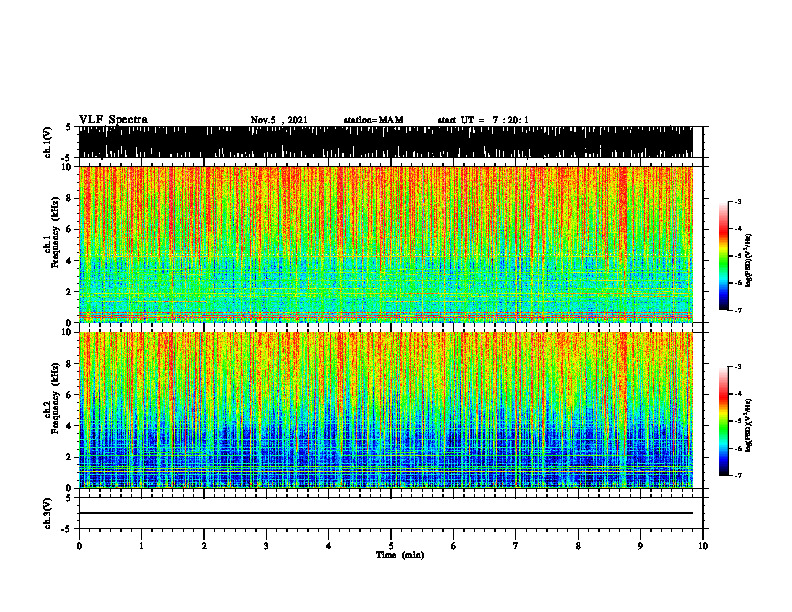Click the ch.2 color bar log(PSD) label
792x612 pixels.
[749, 426]
